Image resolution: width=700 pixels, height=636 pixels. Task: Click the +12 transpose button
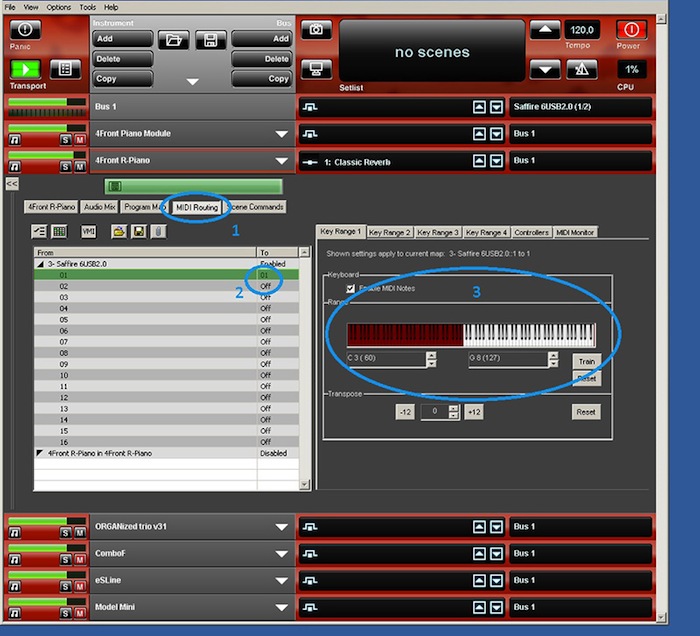474,412
